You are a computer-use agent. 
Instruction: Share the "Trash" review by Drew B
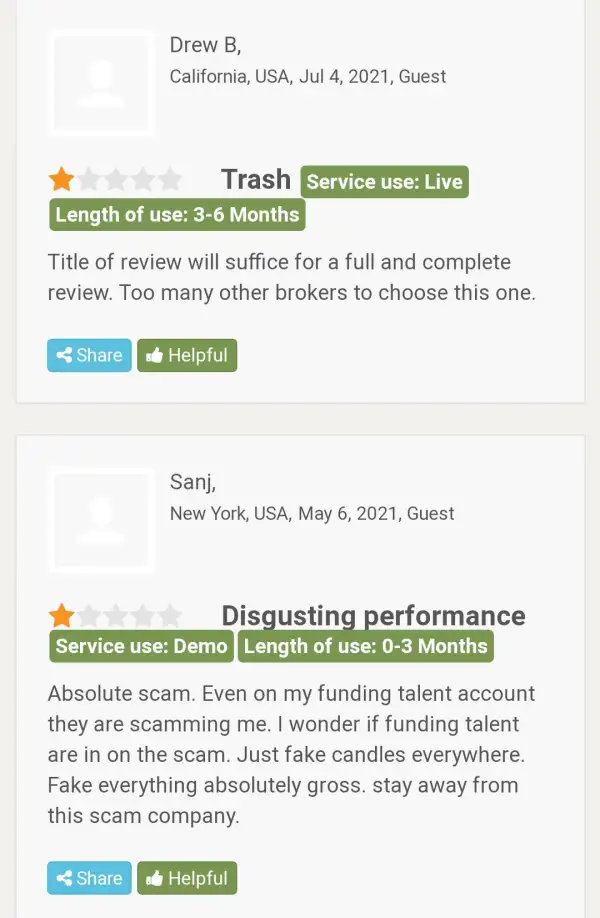point(89,355)
